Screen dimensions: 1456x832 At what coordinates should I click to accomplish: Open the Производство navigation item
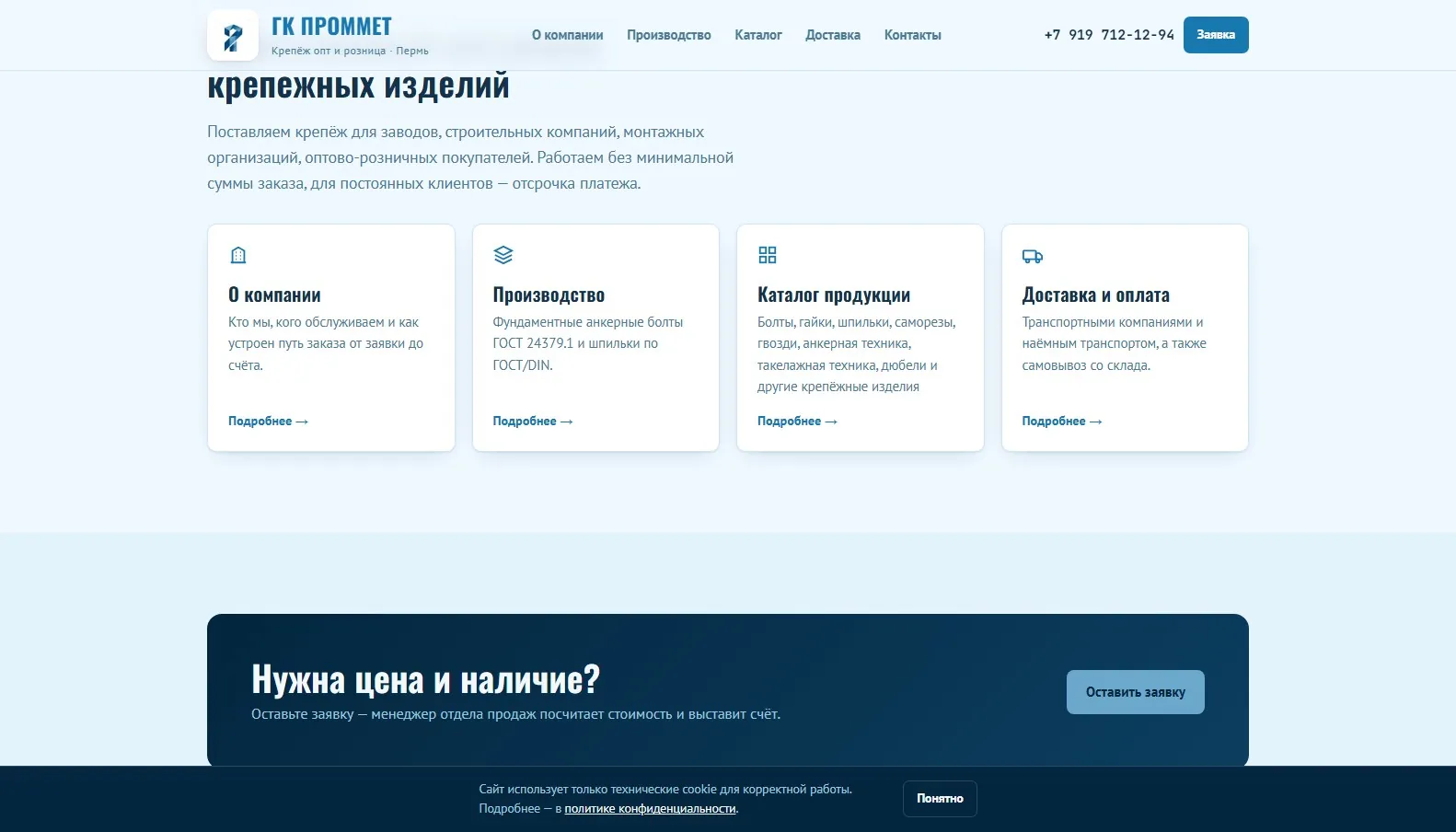pos(669,35)
